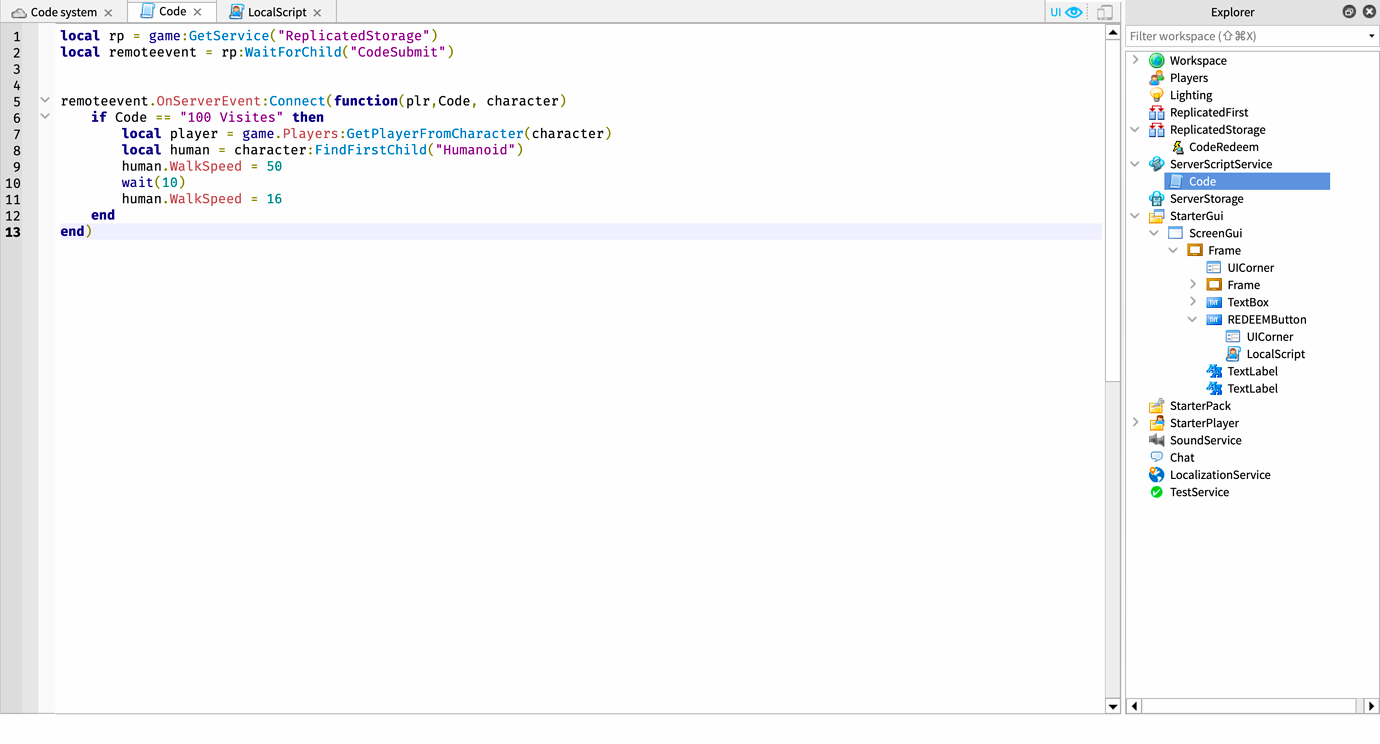Close the LocalScript tab
The image size is (1380, 744).
tap(317, 13)
